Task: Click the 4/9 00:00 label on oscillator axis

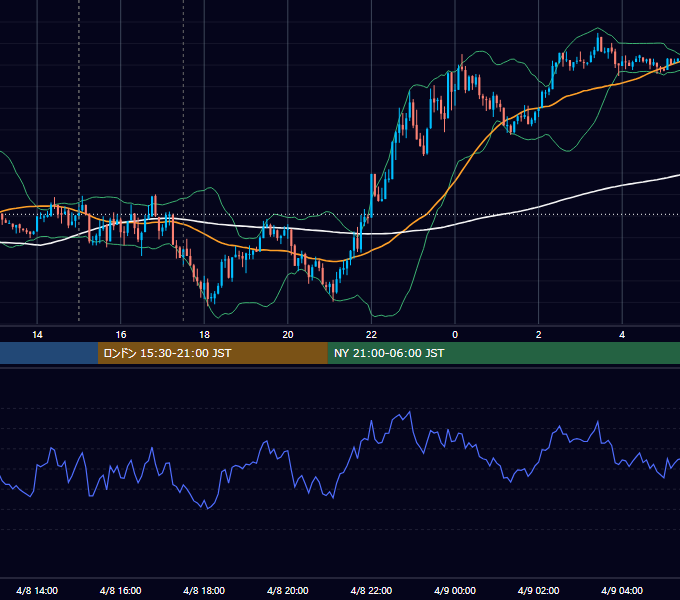Action: tap(455, 590)
